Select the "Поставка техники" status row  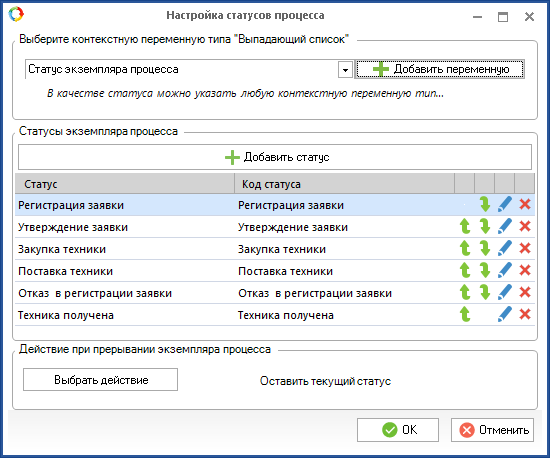[x=275, y=271]
